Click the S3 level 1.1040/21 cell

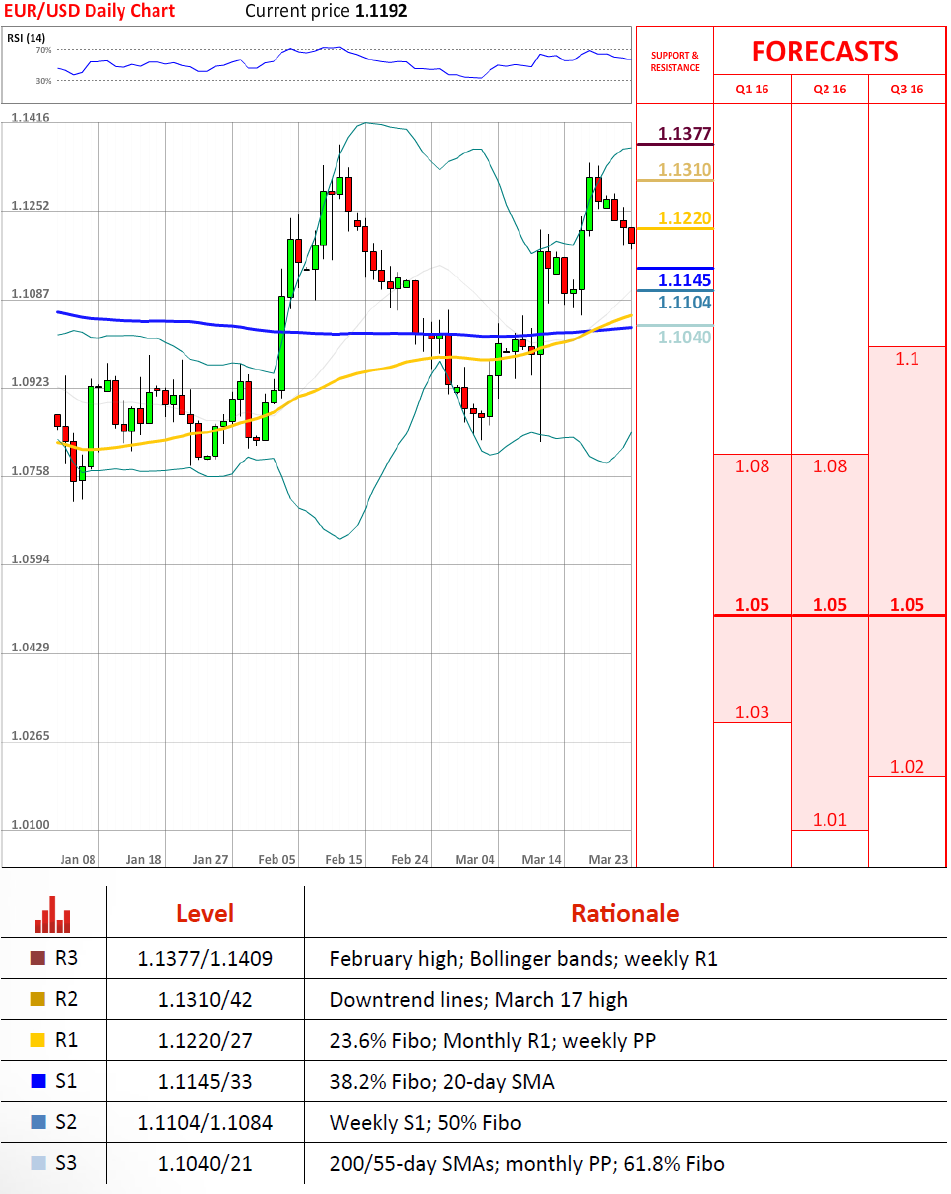click(x=205, y=1164)
